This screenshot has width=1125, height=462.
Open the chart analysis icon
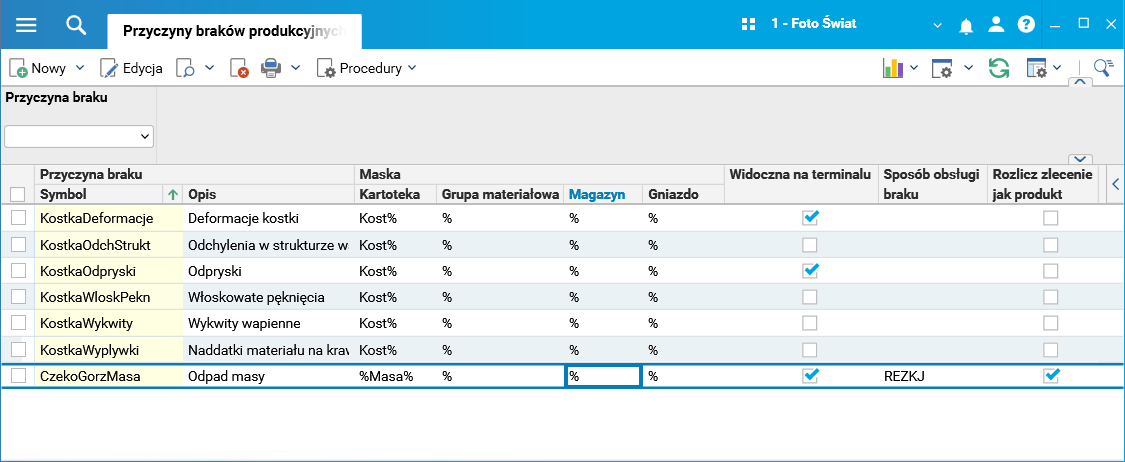click(892, 68)
